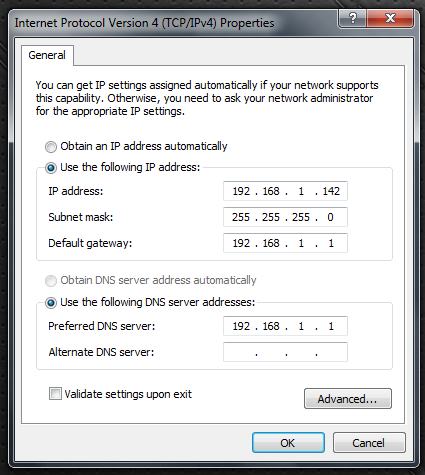Confirm settings with OK button
The width and height of the screenshot is (425, 475).
coord(288,443)
